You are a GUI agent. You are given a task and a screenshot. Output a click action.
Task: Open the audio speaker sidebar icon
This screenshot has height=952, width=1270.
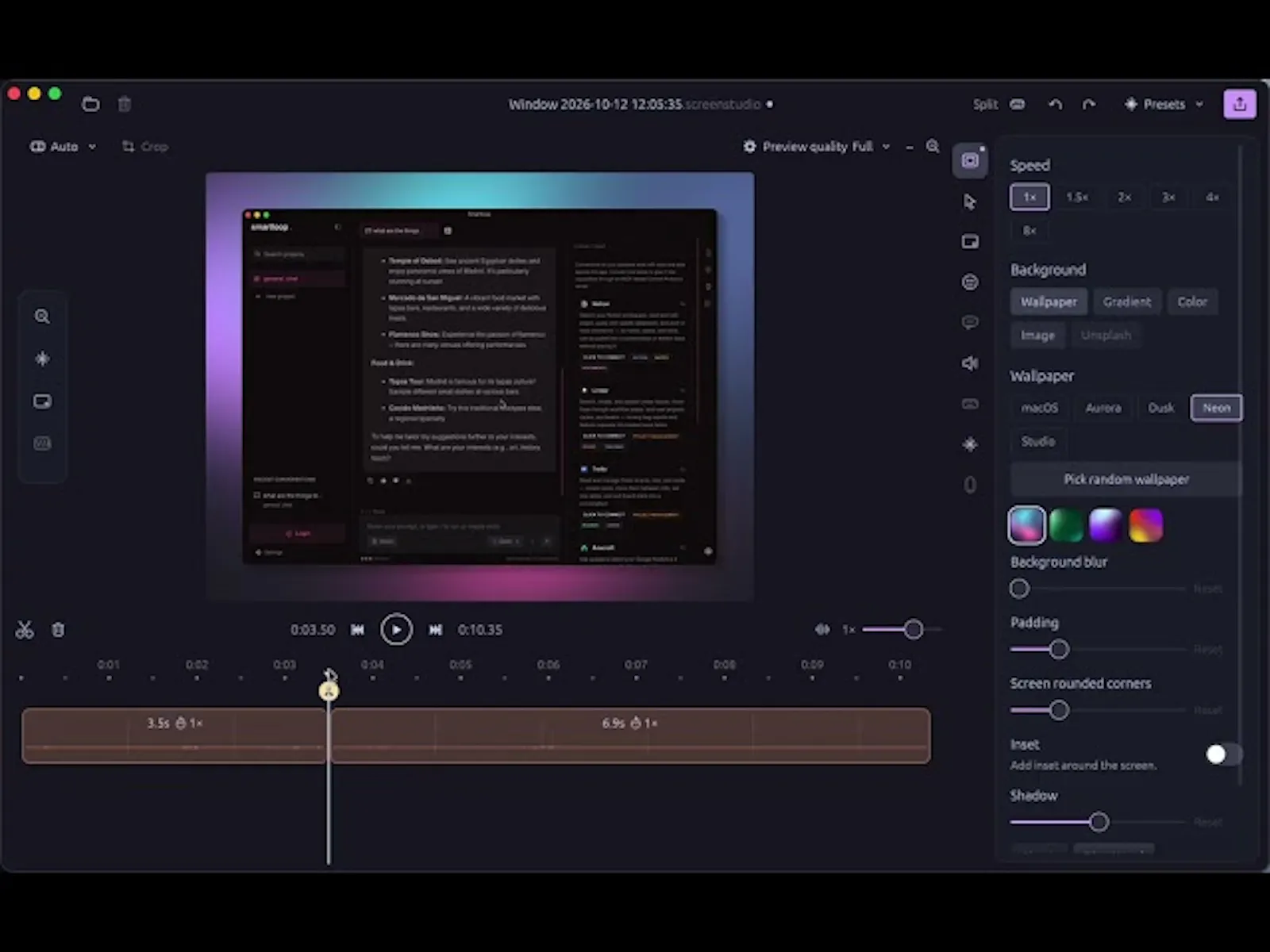pos(970,363)
